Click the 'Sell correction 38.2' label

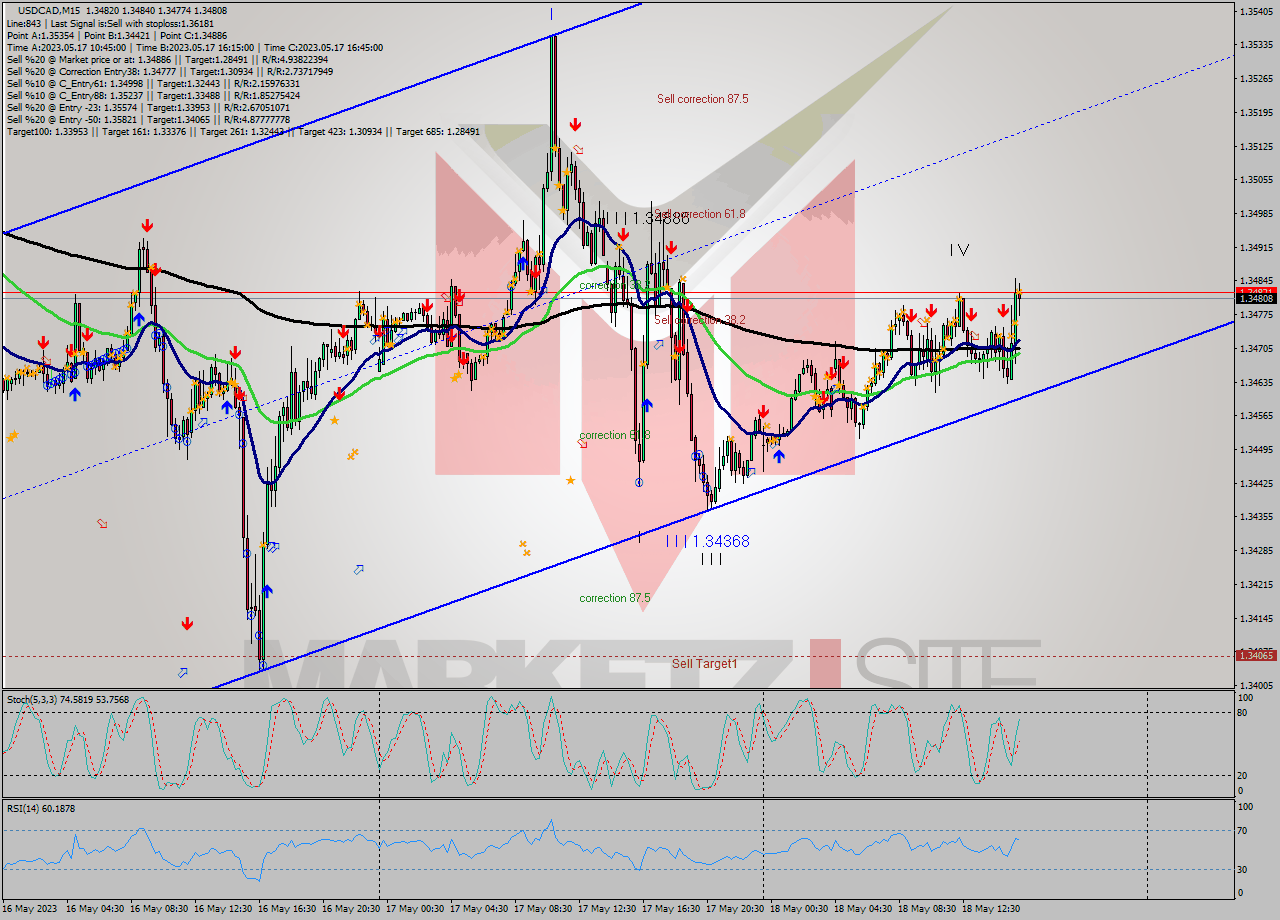point(700,320)
